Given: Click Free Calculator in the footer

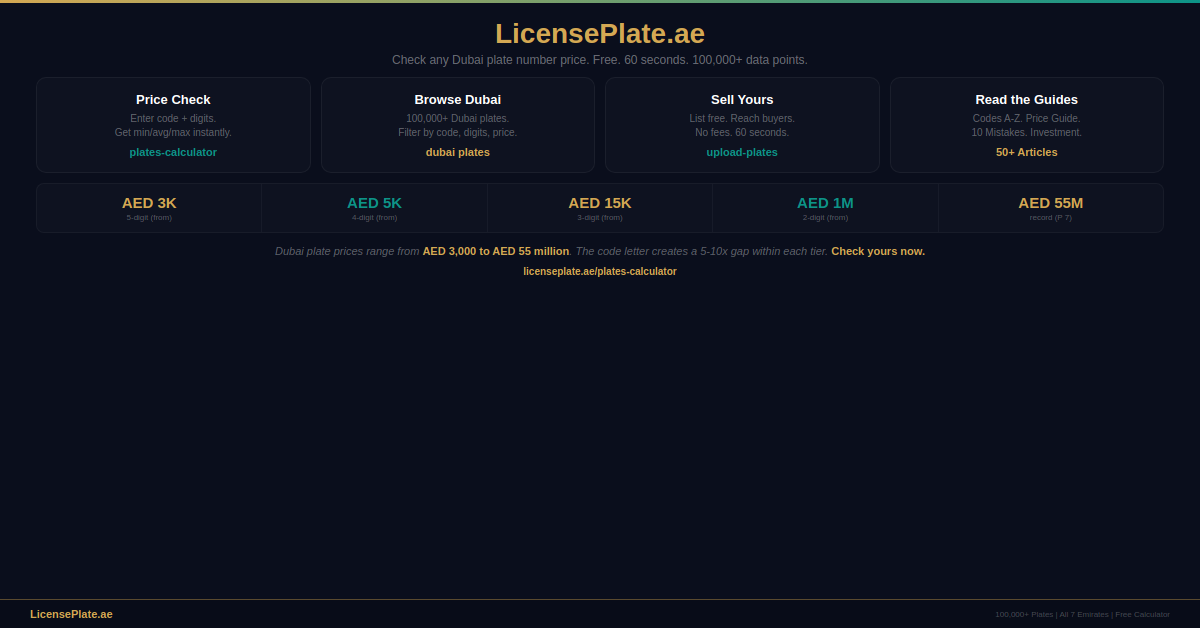Looking at the screenshot, I should point(1142,614).
